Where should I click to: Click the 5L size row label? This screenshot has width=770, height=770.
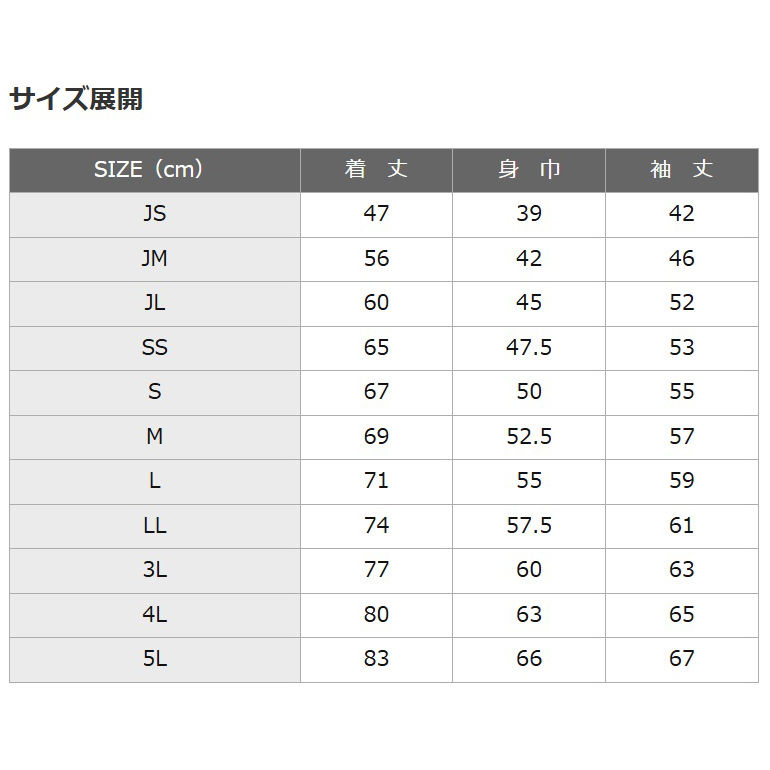coord(155,659)
